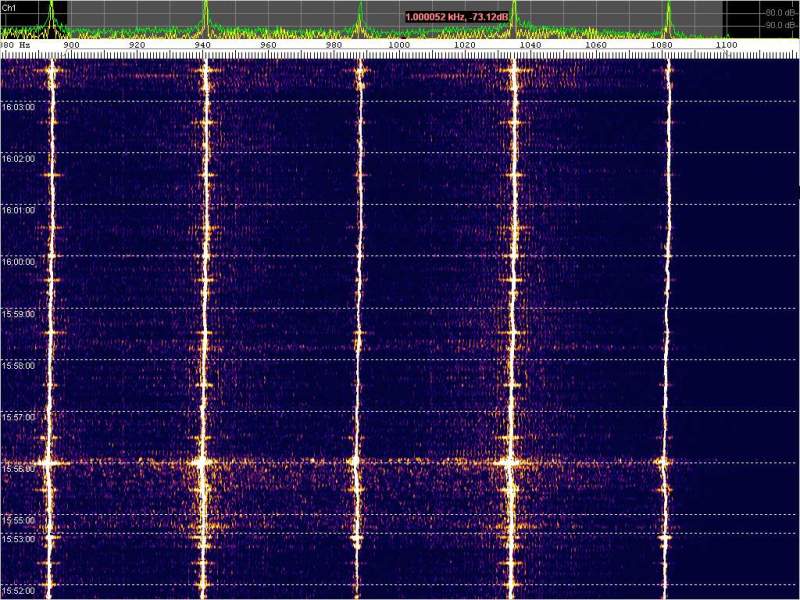Pick the 15:53:00 time marker
The height and width of the screenshot is (600, 800).
pos(18,539)
